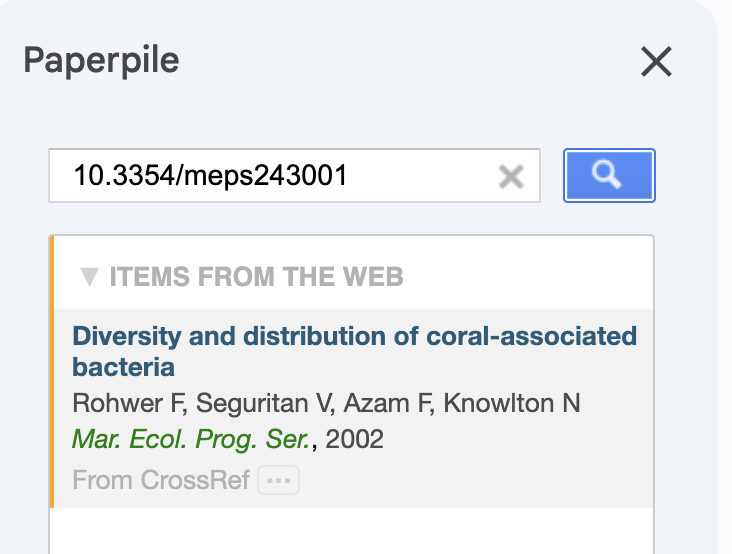Click author Knowlton N
Image resolution: width=732 pixels, height=554 pixels.
click(511, 404)
